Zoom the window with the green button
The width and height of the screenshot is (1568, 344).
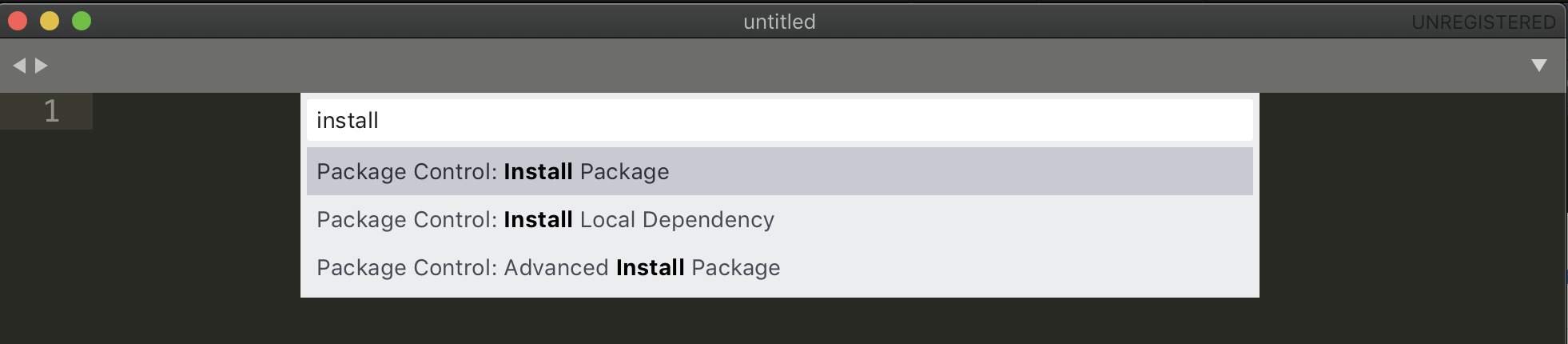[82, 22]
